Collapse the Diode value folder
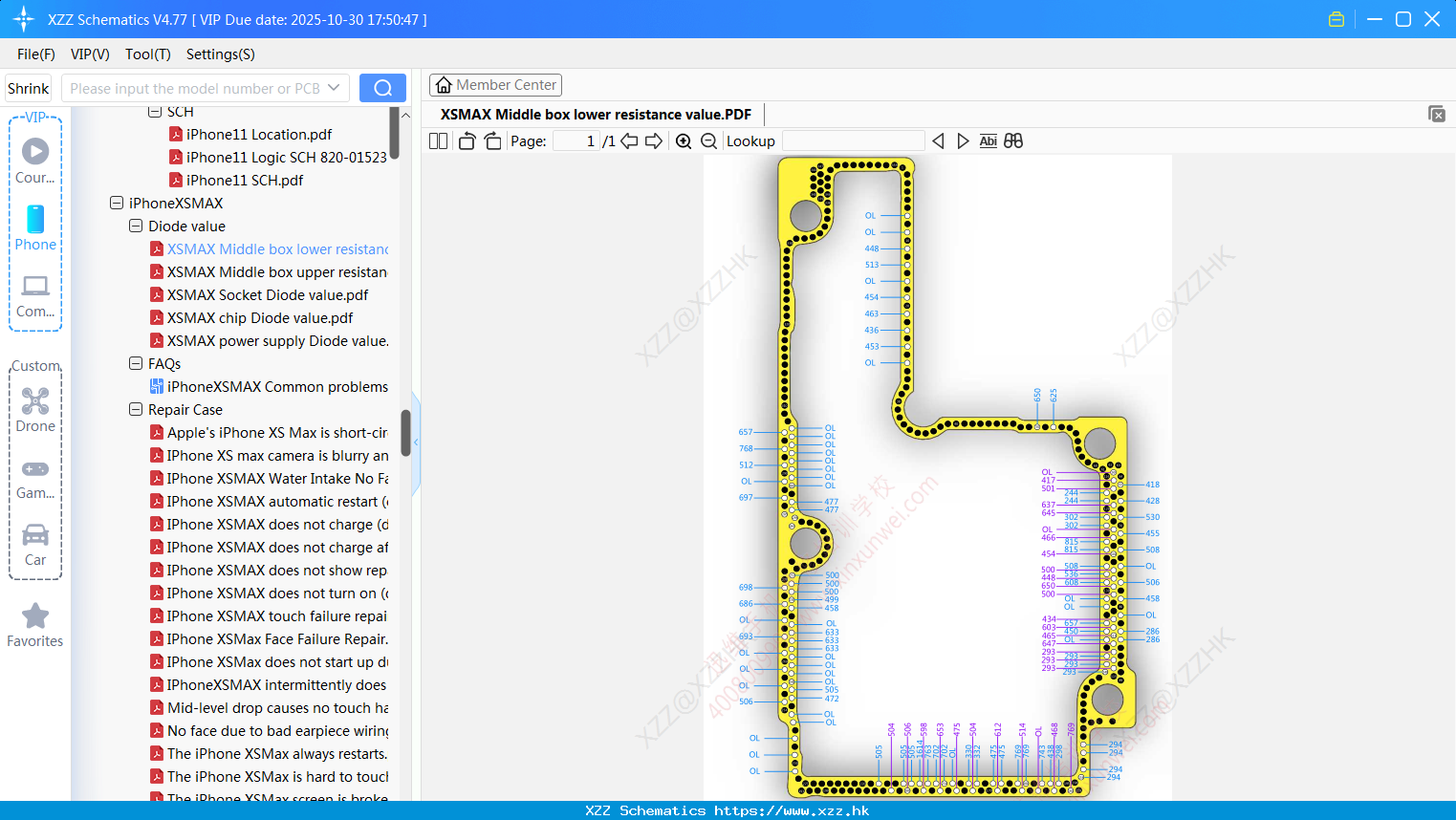1456x820 pixels. [136, 226]
